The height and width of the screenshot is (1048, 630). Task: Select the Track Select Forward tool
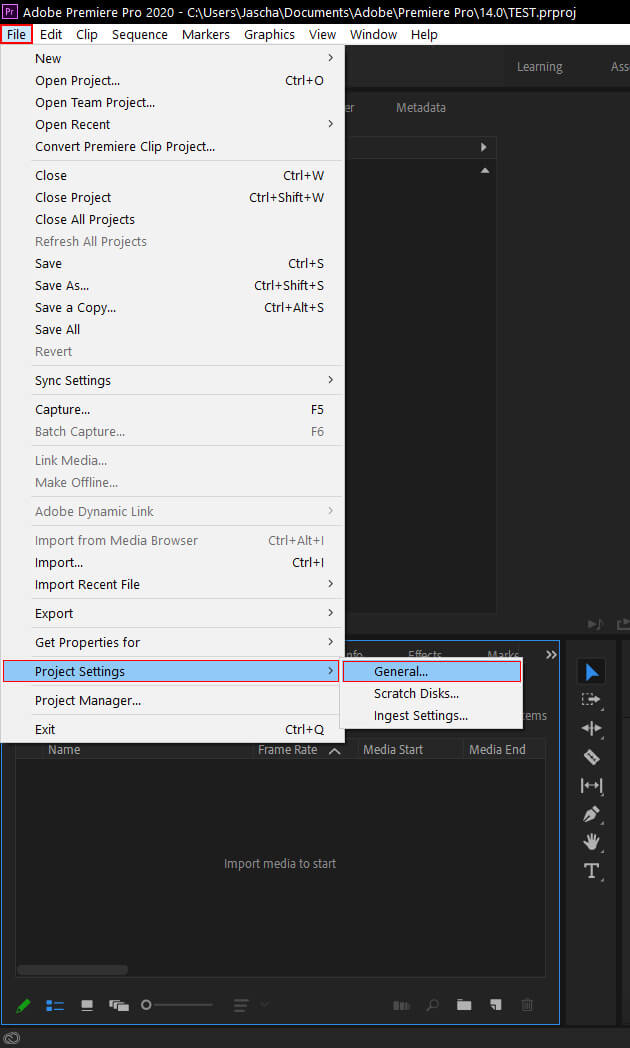[591, 700]
